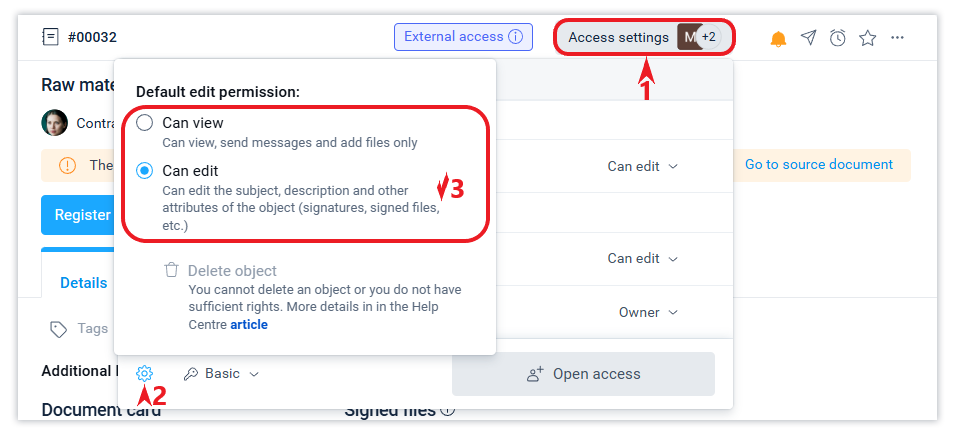Click the Access settings button
955x435 pixels.
(x=619, y=38)
